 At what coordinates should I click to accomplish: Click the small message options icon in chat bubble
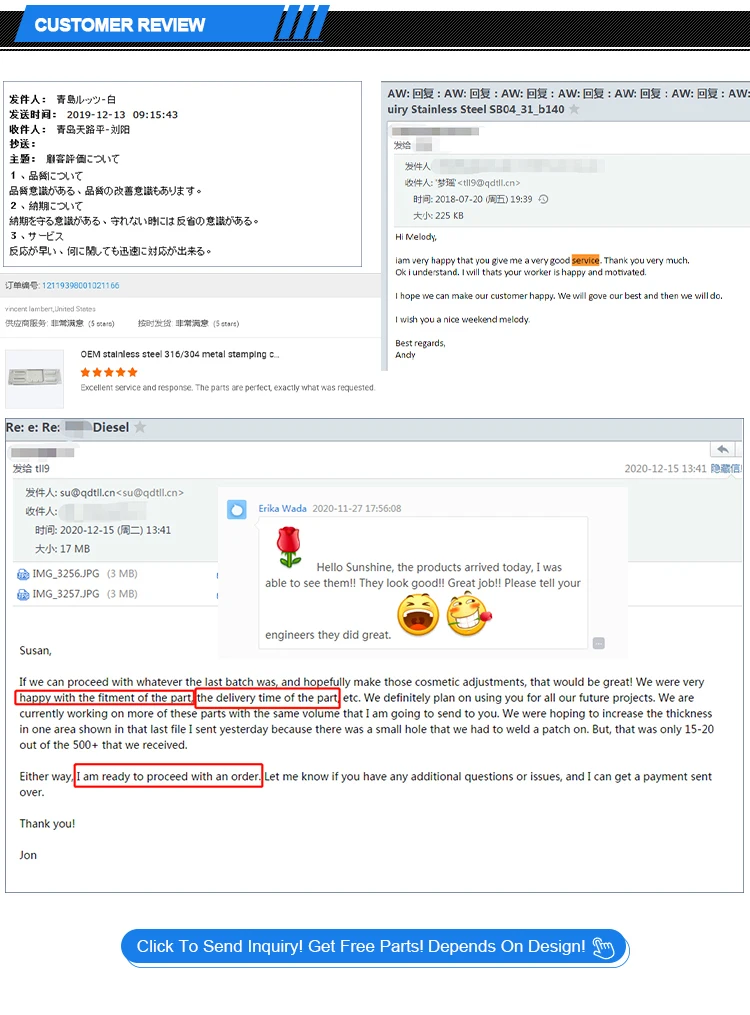click(599, 643)
